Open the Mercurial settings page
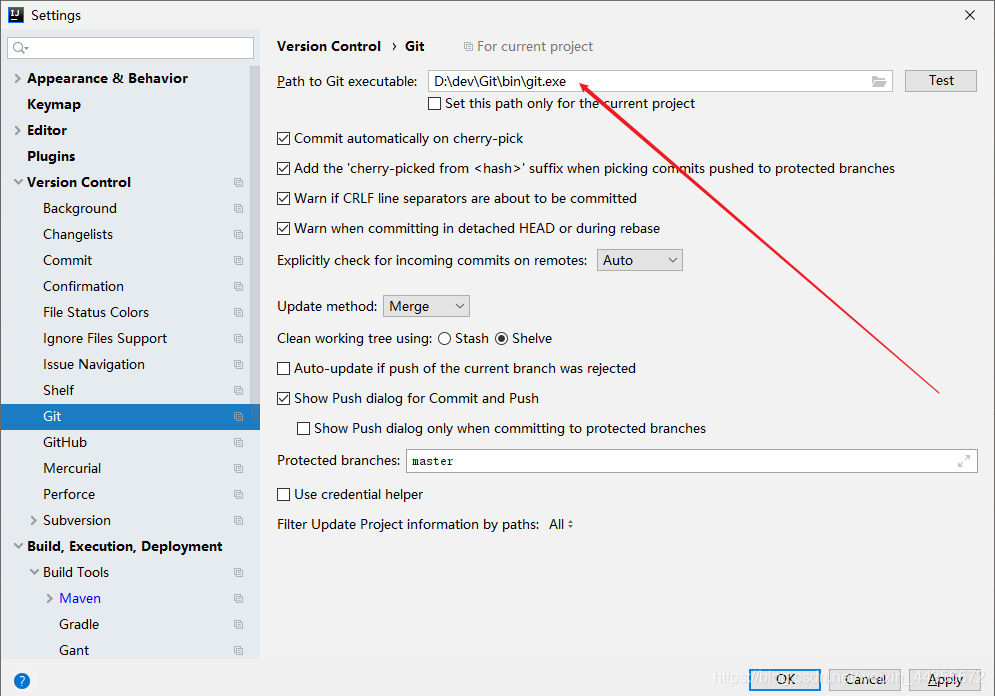 click(72, 468)
